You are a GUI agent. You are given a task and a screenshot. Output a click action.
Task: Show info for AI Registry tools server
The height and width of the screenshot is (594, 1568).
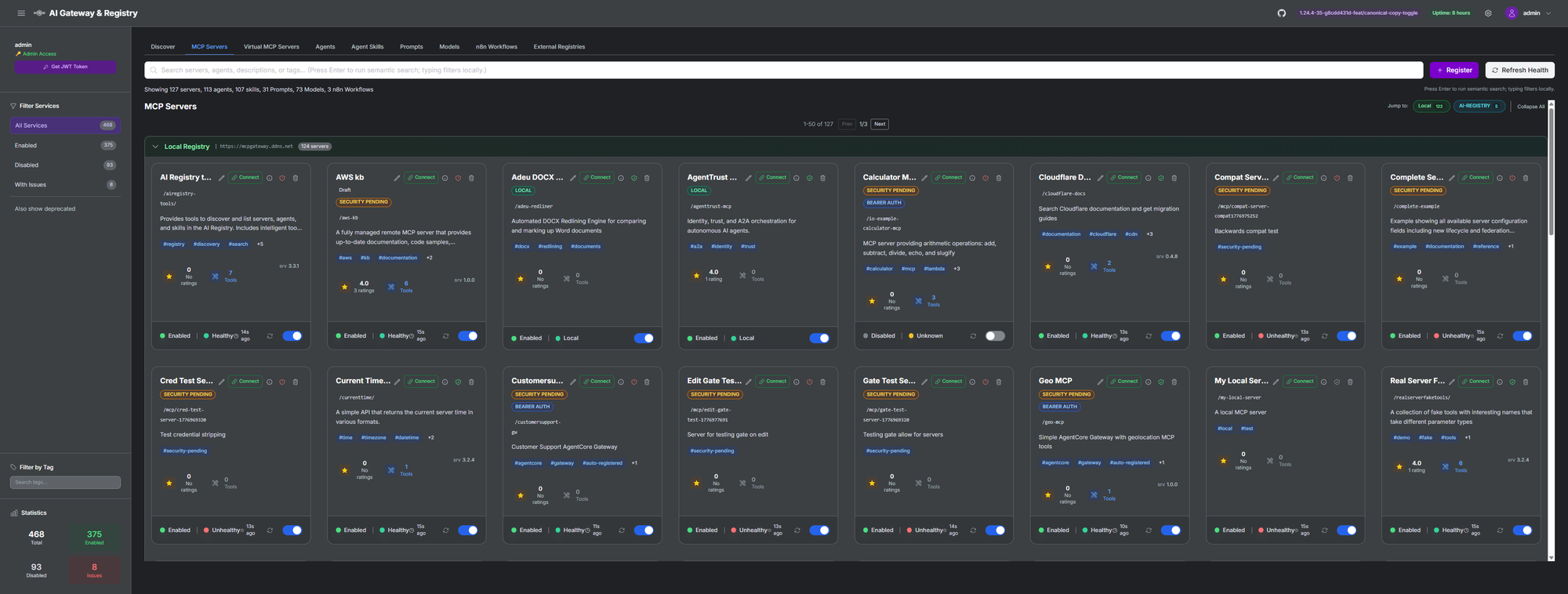(x=270, y=178)
